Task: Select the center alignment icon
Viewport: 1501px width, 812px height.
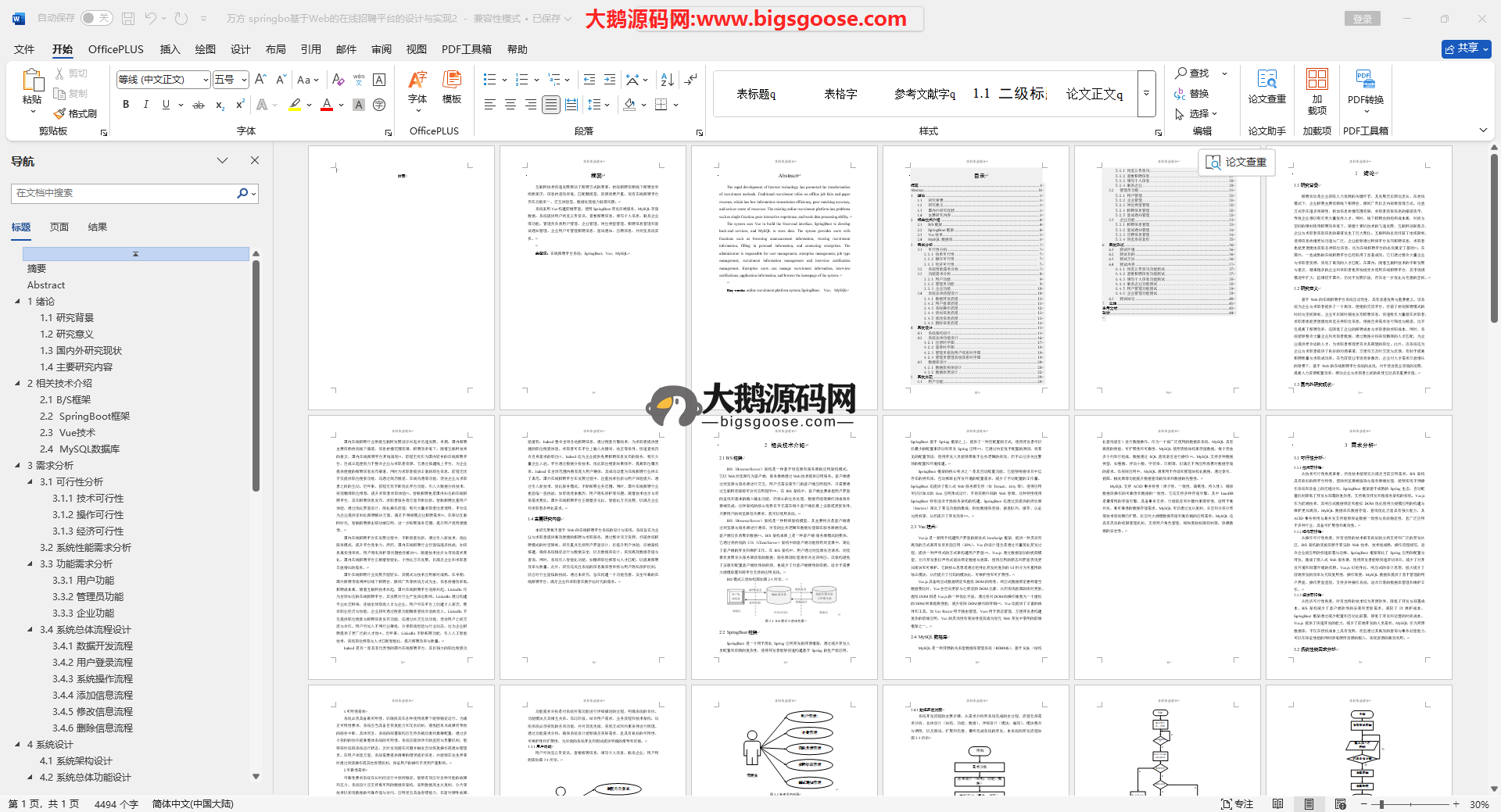Action: click(510, 105)
